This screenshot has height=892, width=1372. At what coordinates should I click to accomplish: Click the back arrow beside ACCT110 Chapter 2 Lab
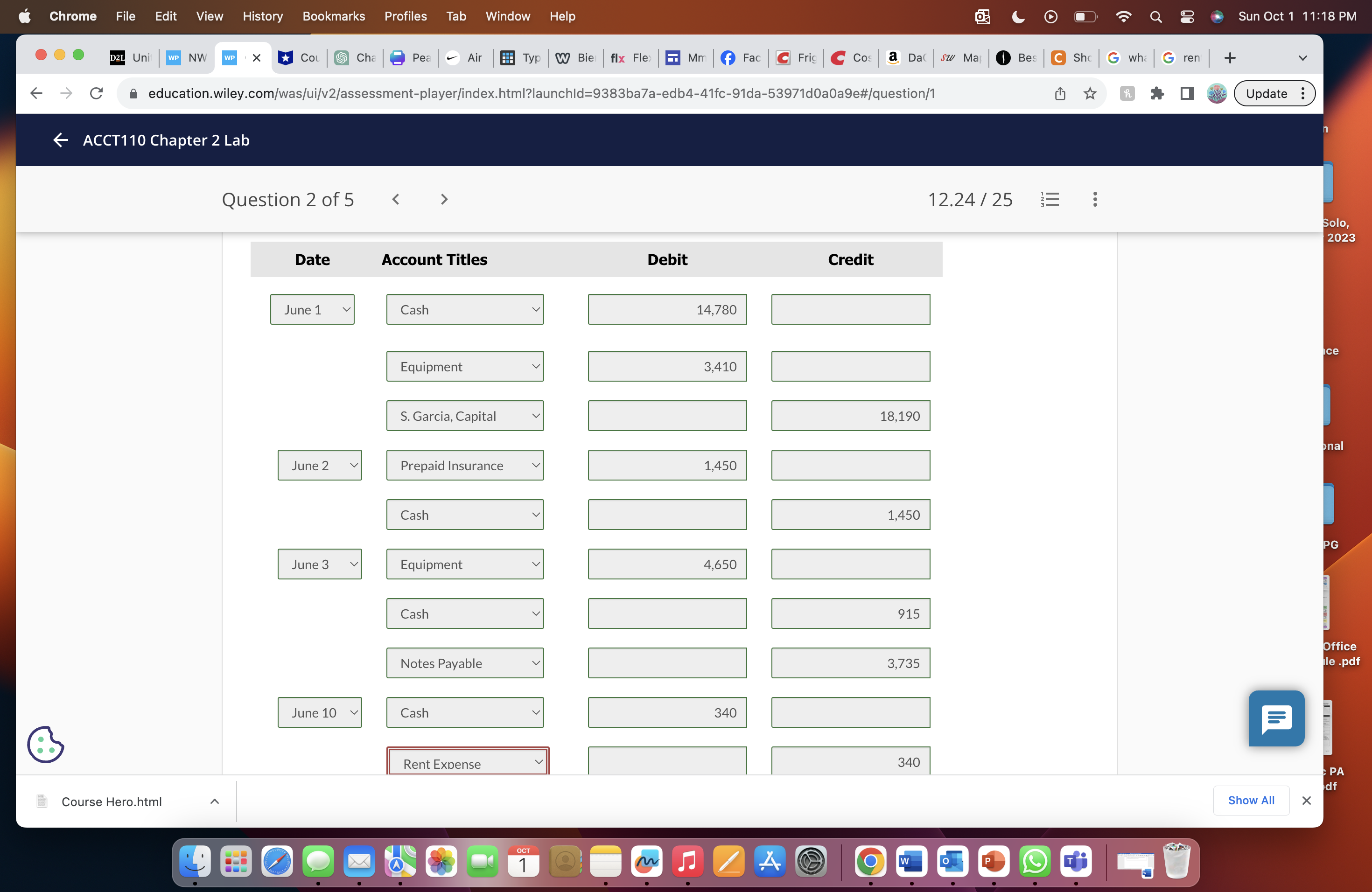[61, 139]
